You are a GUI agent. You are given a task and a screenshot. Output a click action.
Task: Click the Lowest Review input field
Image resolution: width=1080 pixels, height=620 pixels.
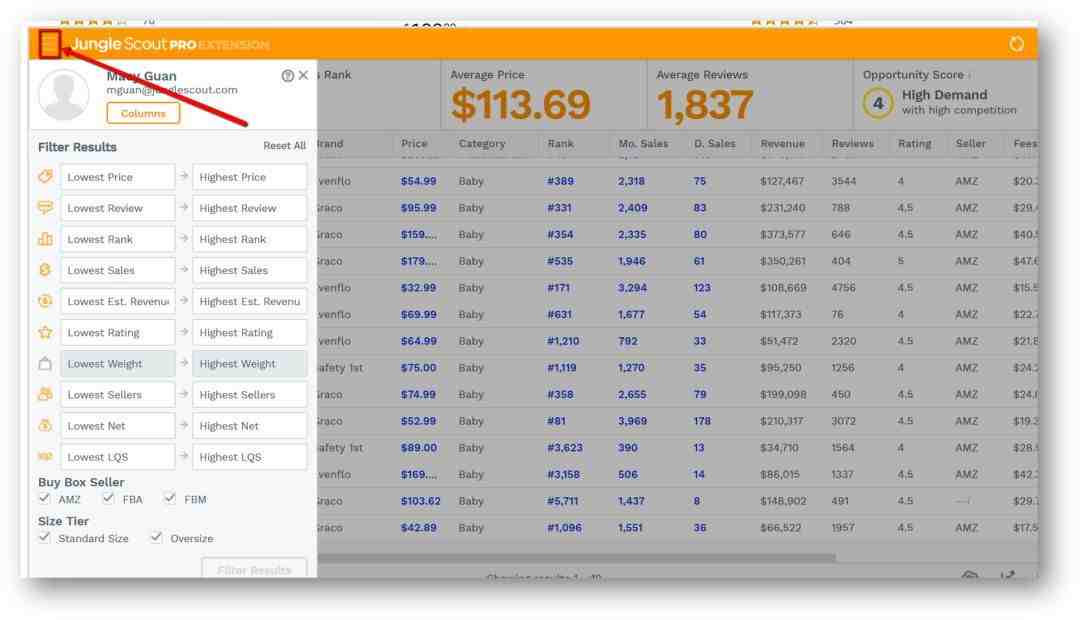tap(117, 208)
